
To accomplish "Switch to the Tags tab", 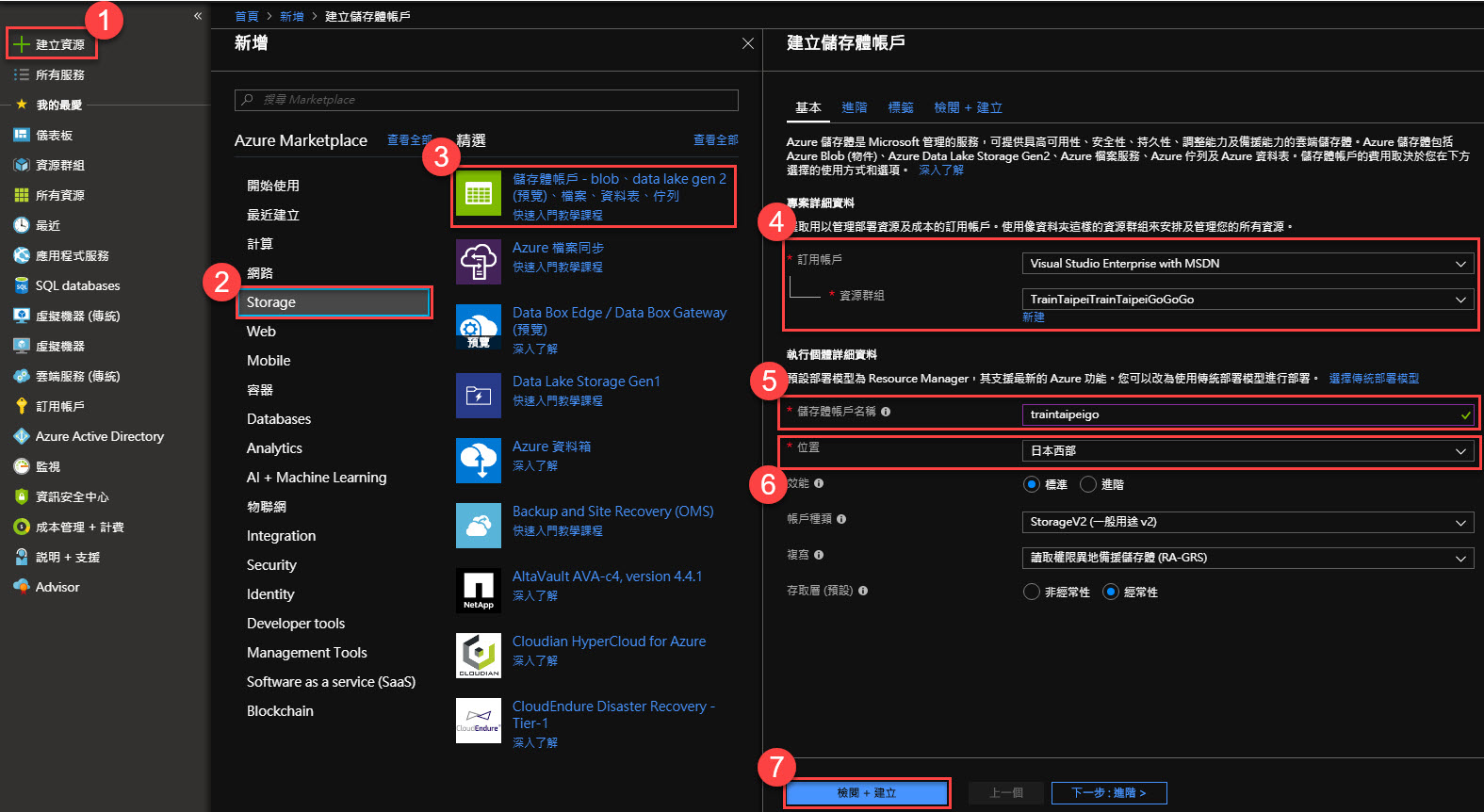I will [x=901, y=107].
